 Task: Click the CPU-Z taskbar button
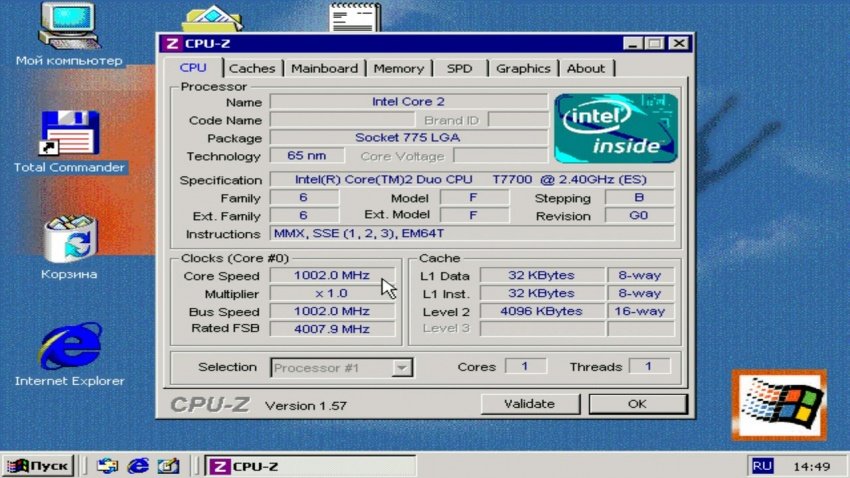[310, 466]
